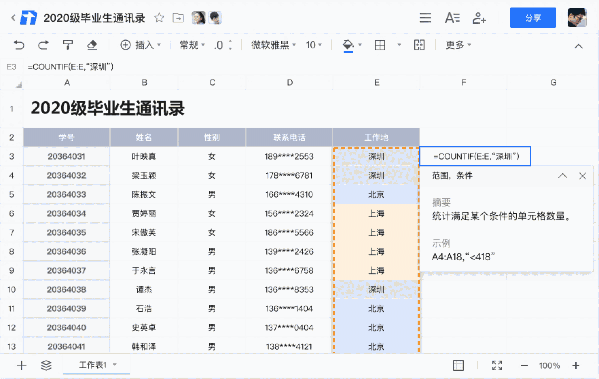Zoom out with the minus button

point(525,366)
